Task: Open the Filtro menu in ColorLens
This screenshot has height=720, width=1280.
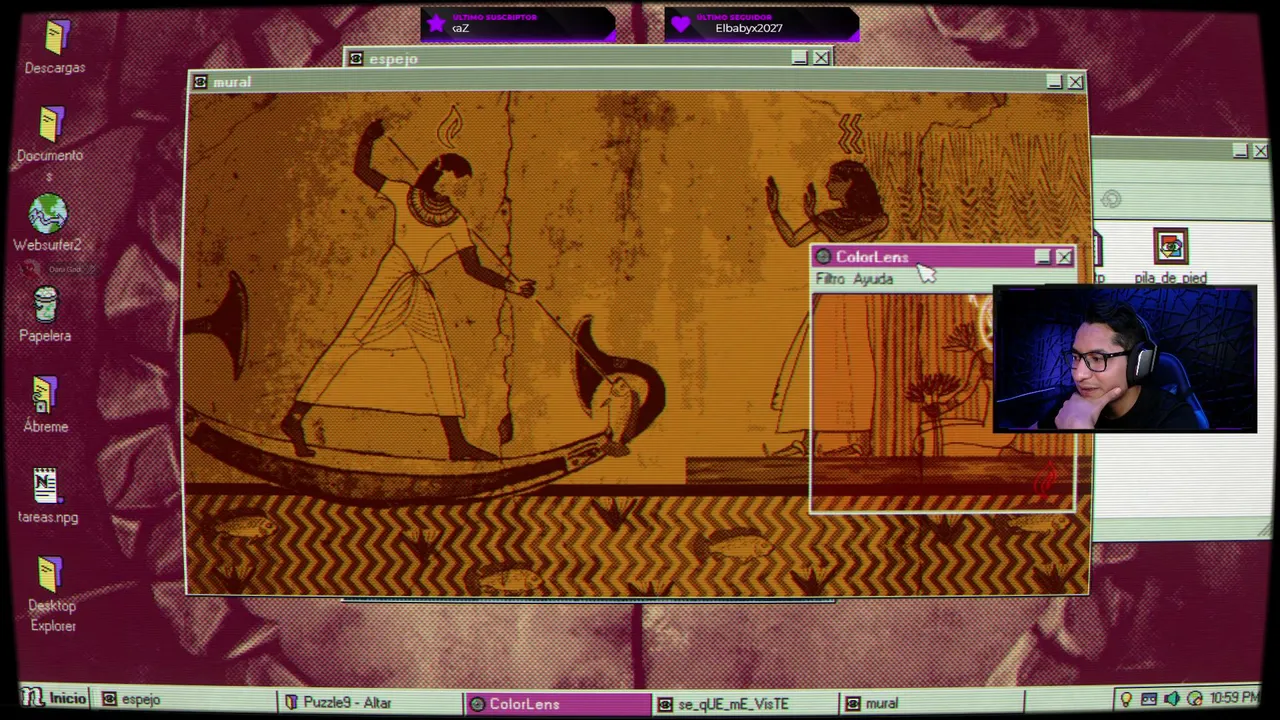Action: click(830, 279)
